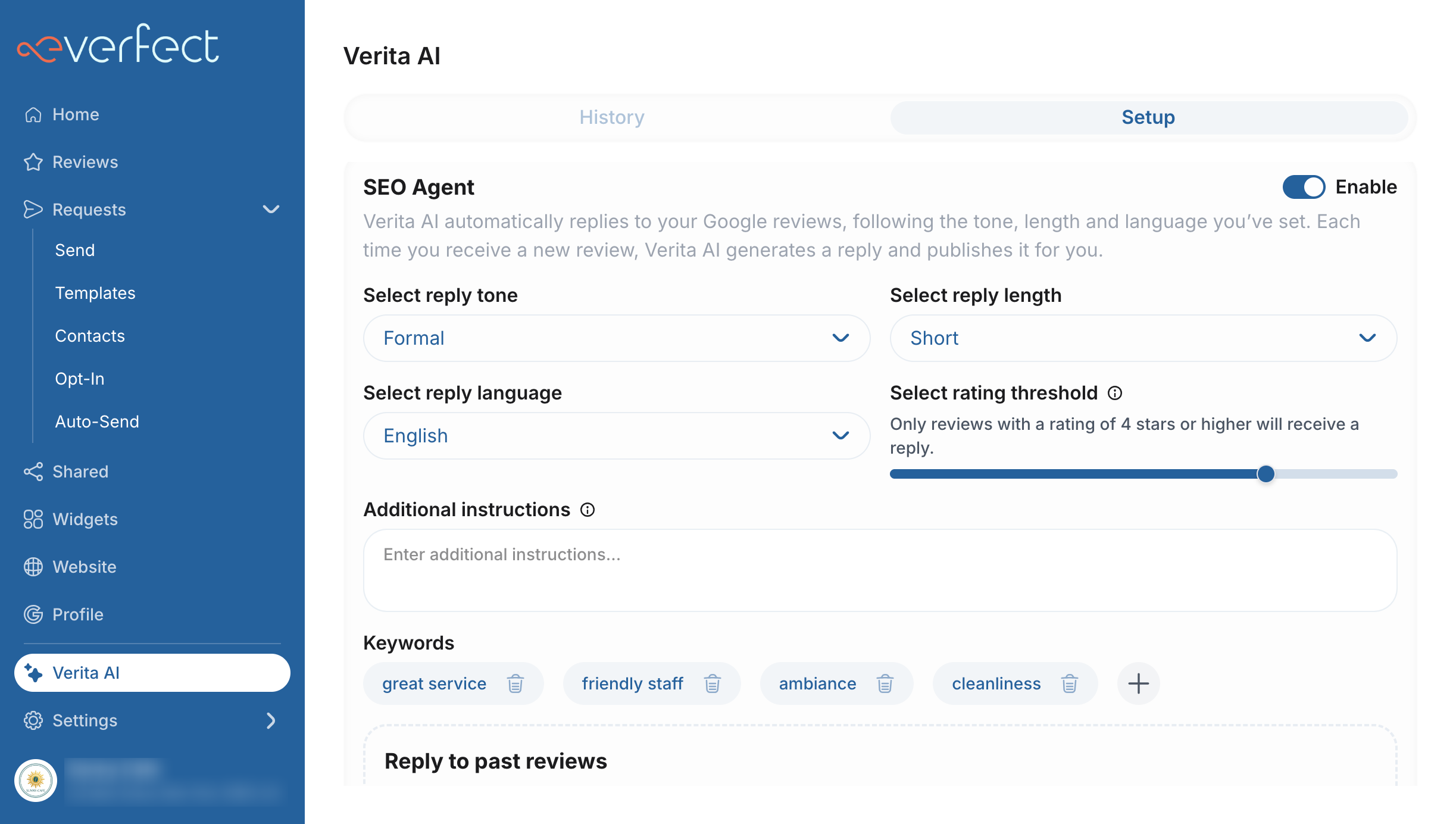Go to Templates in sidebar

(x=95, y=293)
